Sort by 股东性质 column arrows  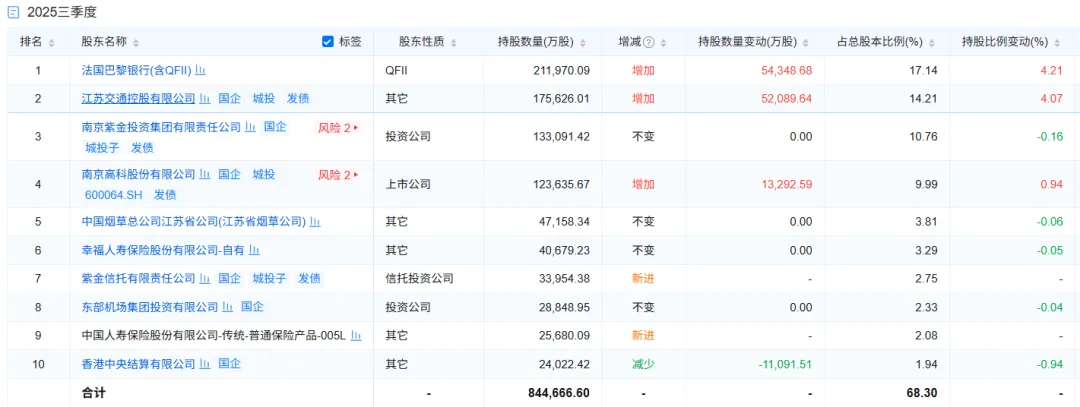[454, 43]
